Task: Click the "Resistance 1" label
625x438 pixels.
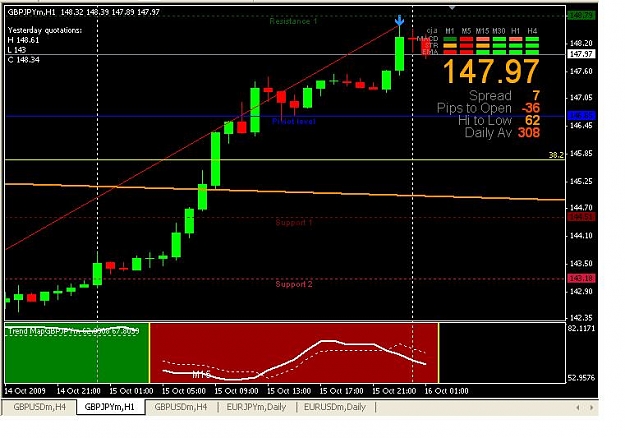Action: [293, 21]
